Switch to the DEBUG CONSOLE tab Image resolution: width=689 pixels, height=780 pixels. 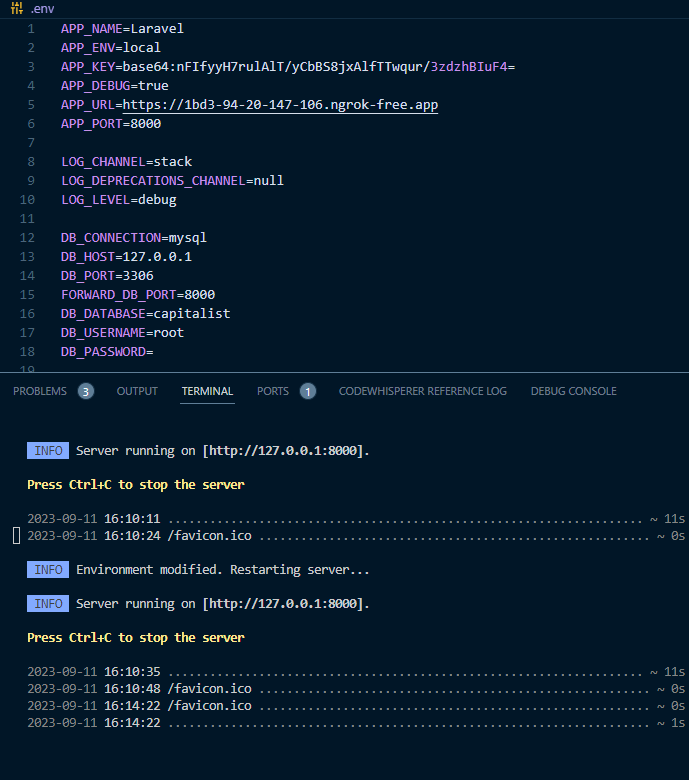click(574, 391)
